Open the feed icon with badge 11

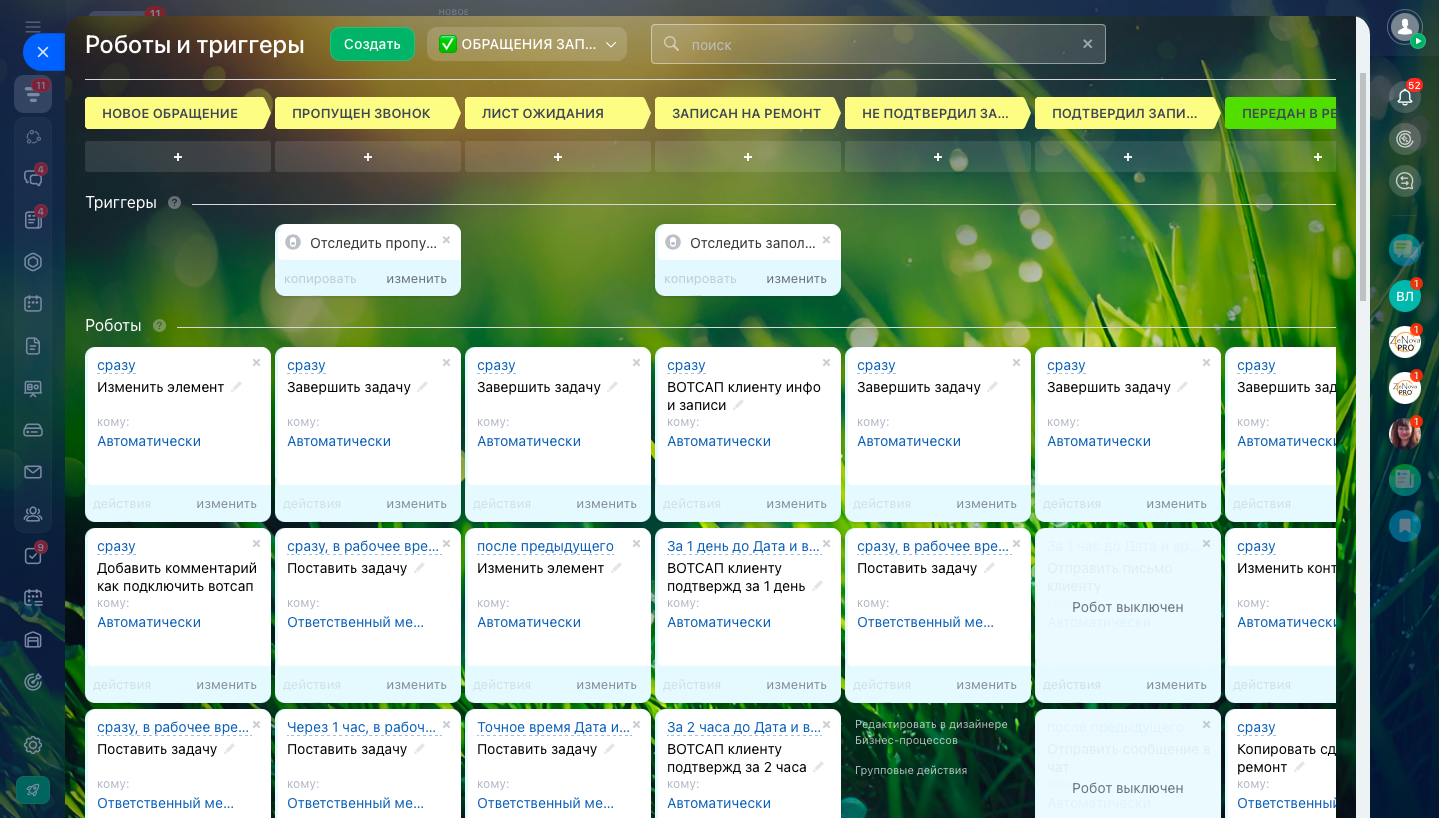pyautogui.click(x=33, y=93)
